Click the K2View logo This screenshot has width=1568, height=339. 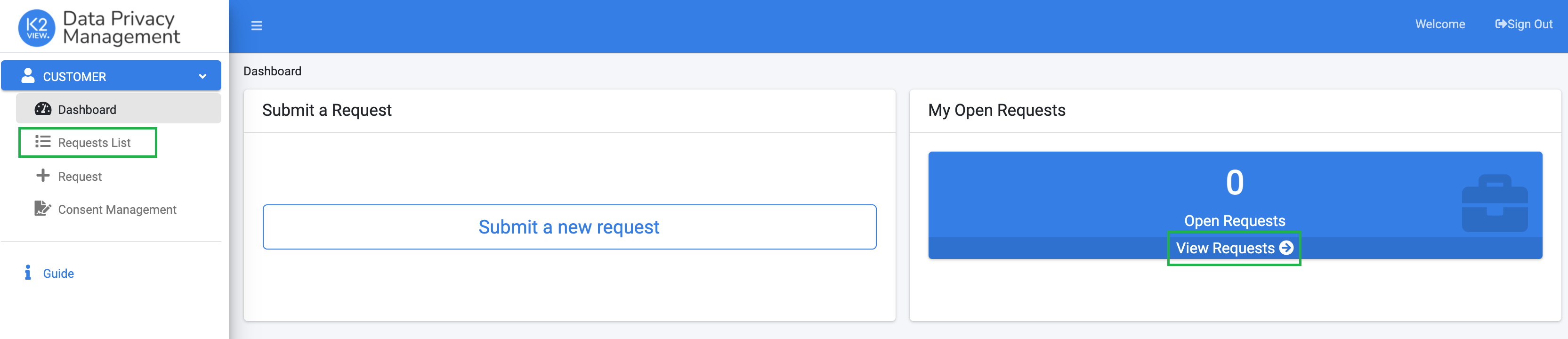pos(37,28)
